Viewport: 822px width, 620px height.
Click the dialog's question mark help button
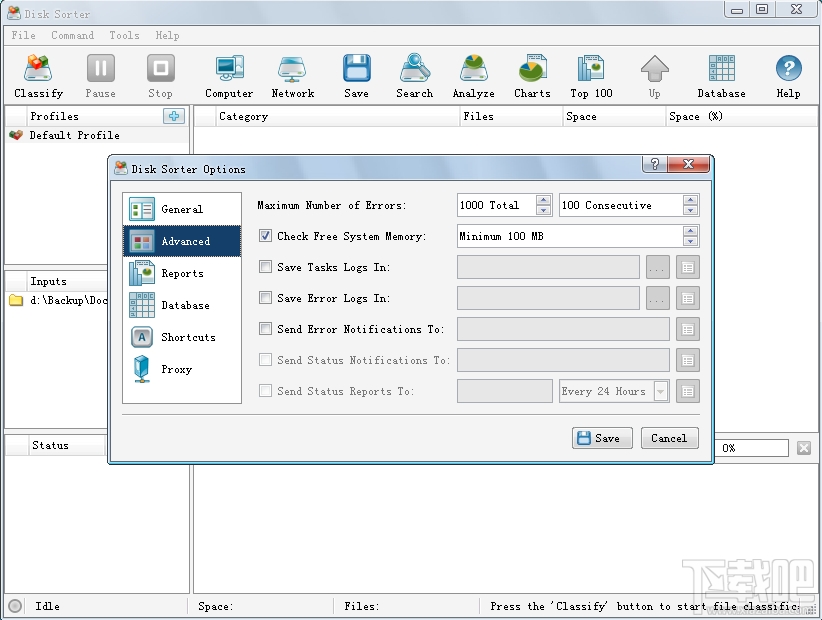point(655,165)
